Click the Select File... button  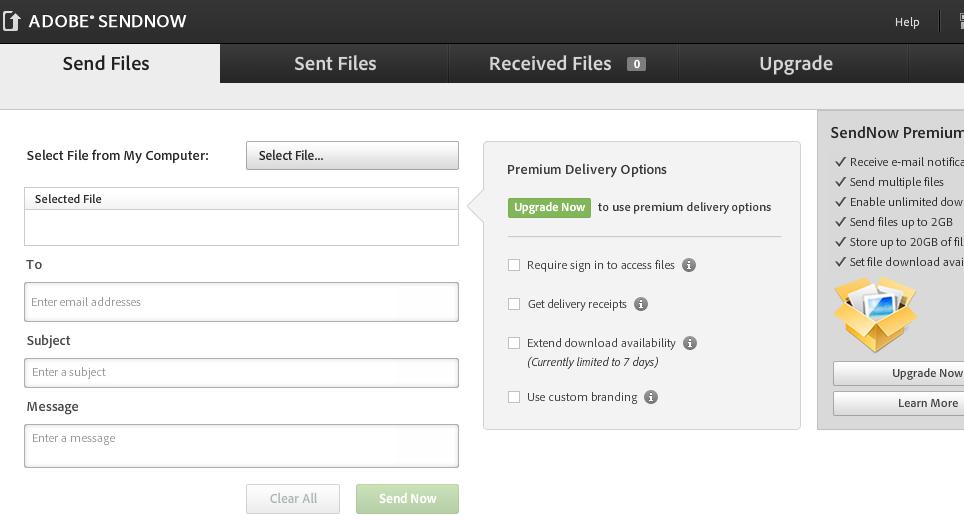point(352,156)
